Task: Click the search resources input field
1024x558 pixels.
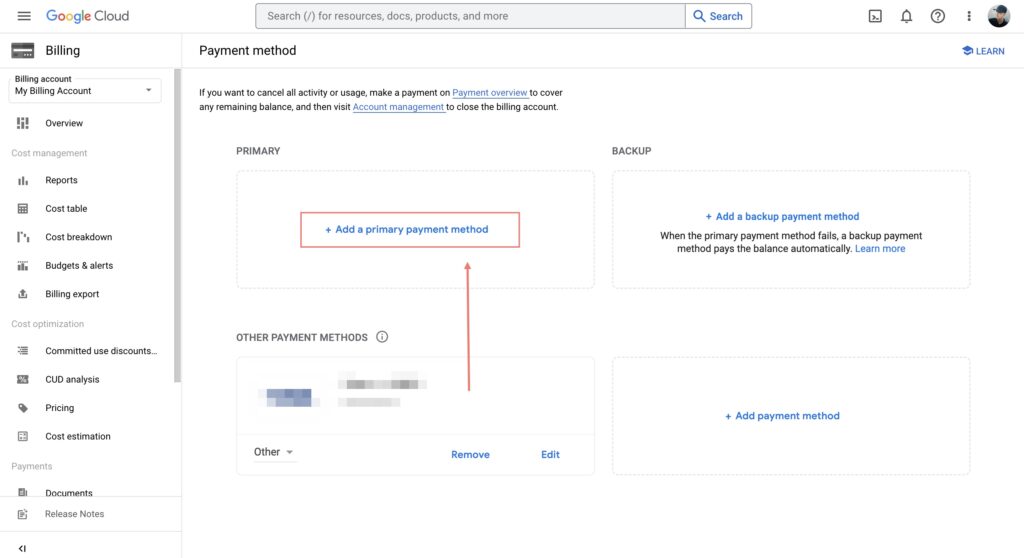Action: pos(470,16)
